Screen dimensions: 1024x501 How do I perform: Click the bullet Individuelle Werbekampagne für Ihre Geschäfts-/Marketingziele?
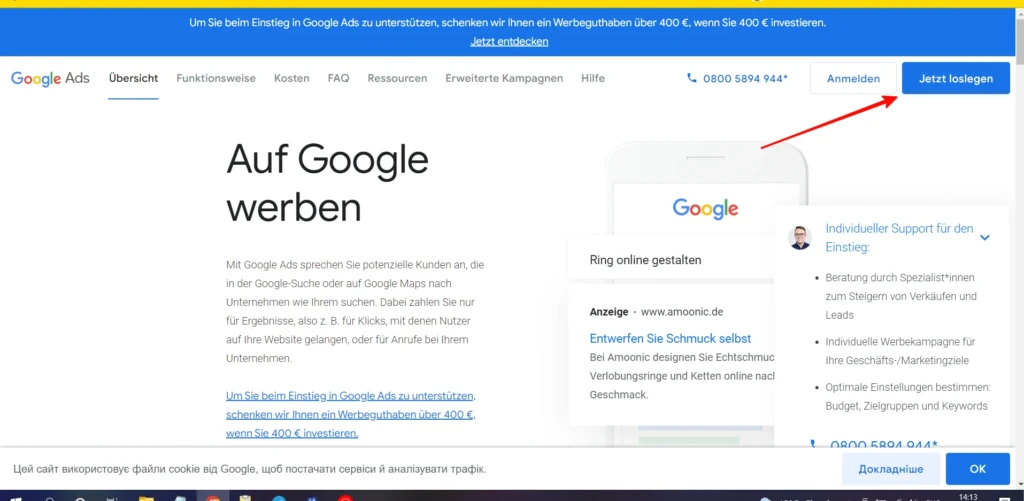click(x=901, y=351)
